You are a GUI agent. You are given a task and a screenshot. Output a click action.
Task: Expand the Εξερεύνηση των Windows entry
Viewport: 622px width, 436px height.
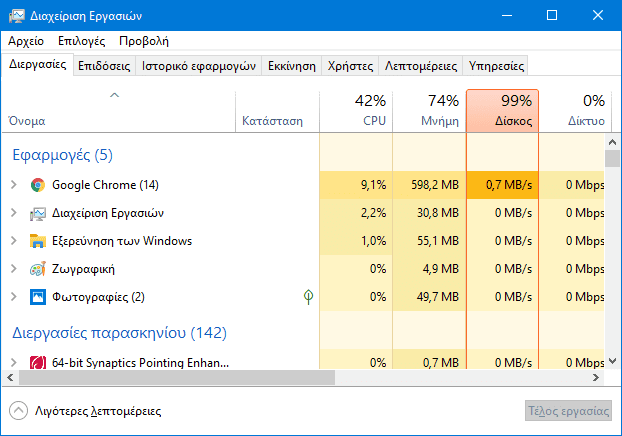pyautogui.click(x=13, y=241)
